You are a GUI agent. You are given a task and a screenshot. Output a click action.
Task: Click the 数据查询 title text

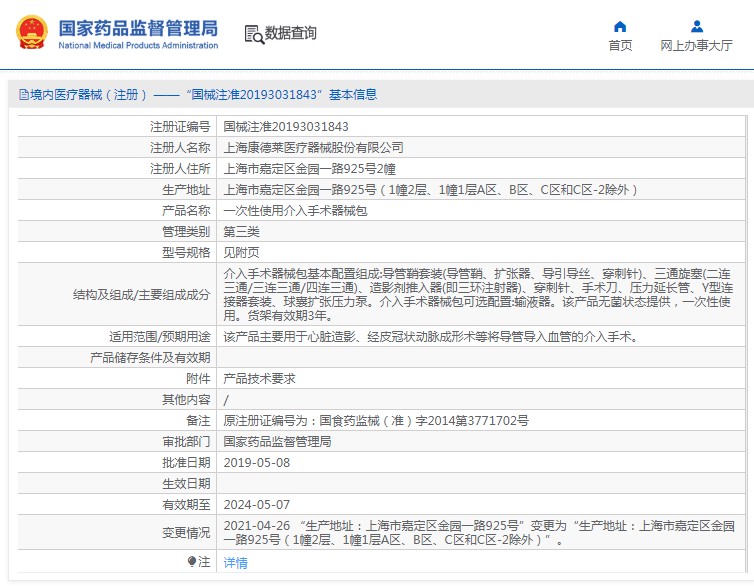pyautogui.click(x=290, y=33)
